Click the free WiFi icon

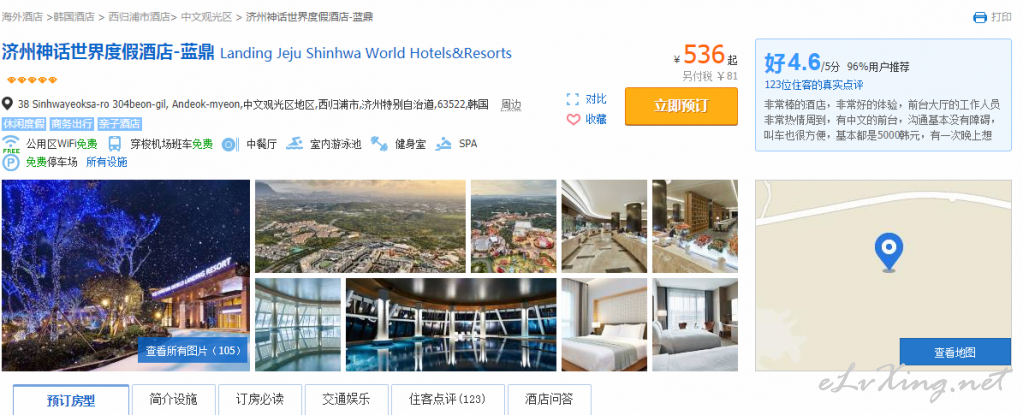11,144
